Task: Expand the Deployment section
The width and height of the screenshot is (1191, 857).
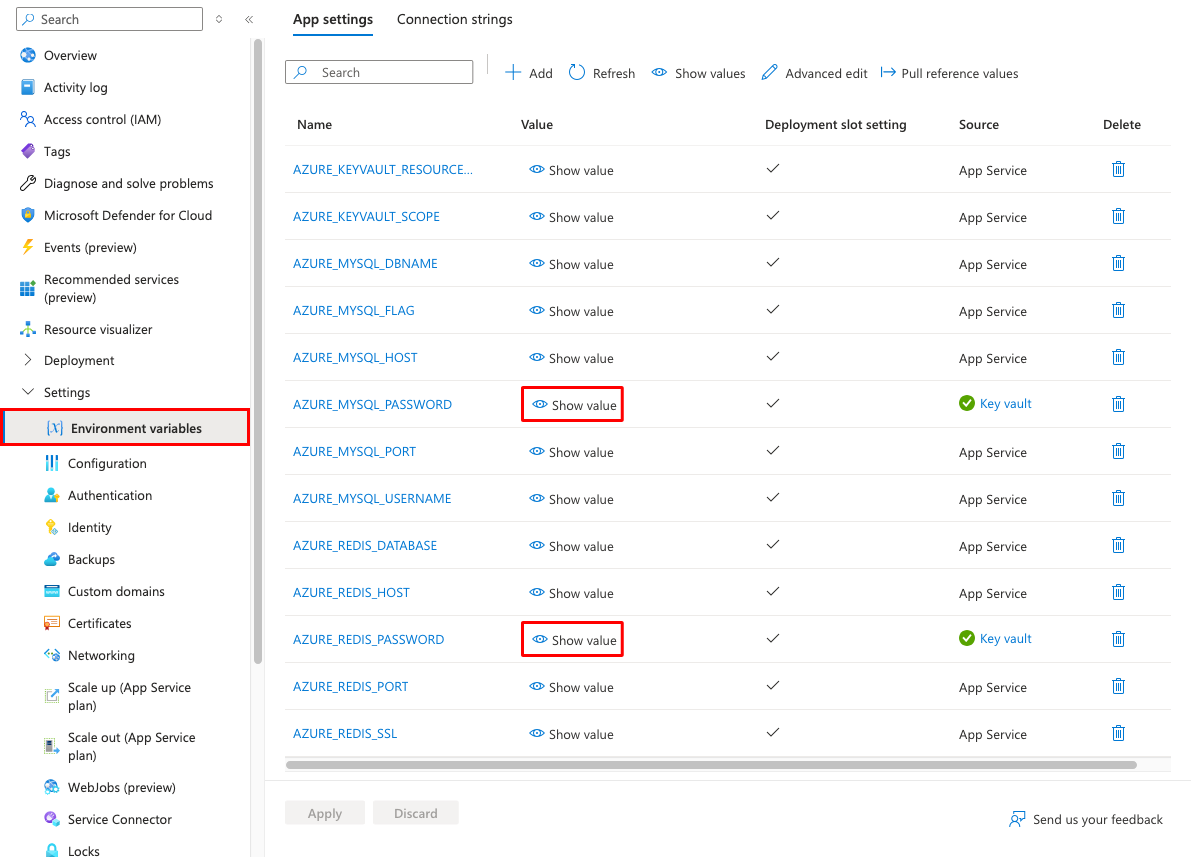Action: point(79,360)
